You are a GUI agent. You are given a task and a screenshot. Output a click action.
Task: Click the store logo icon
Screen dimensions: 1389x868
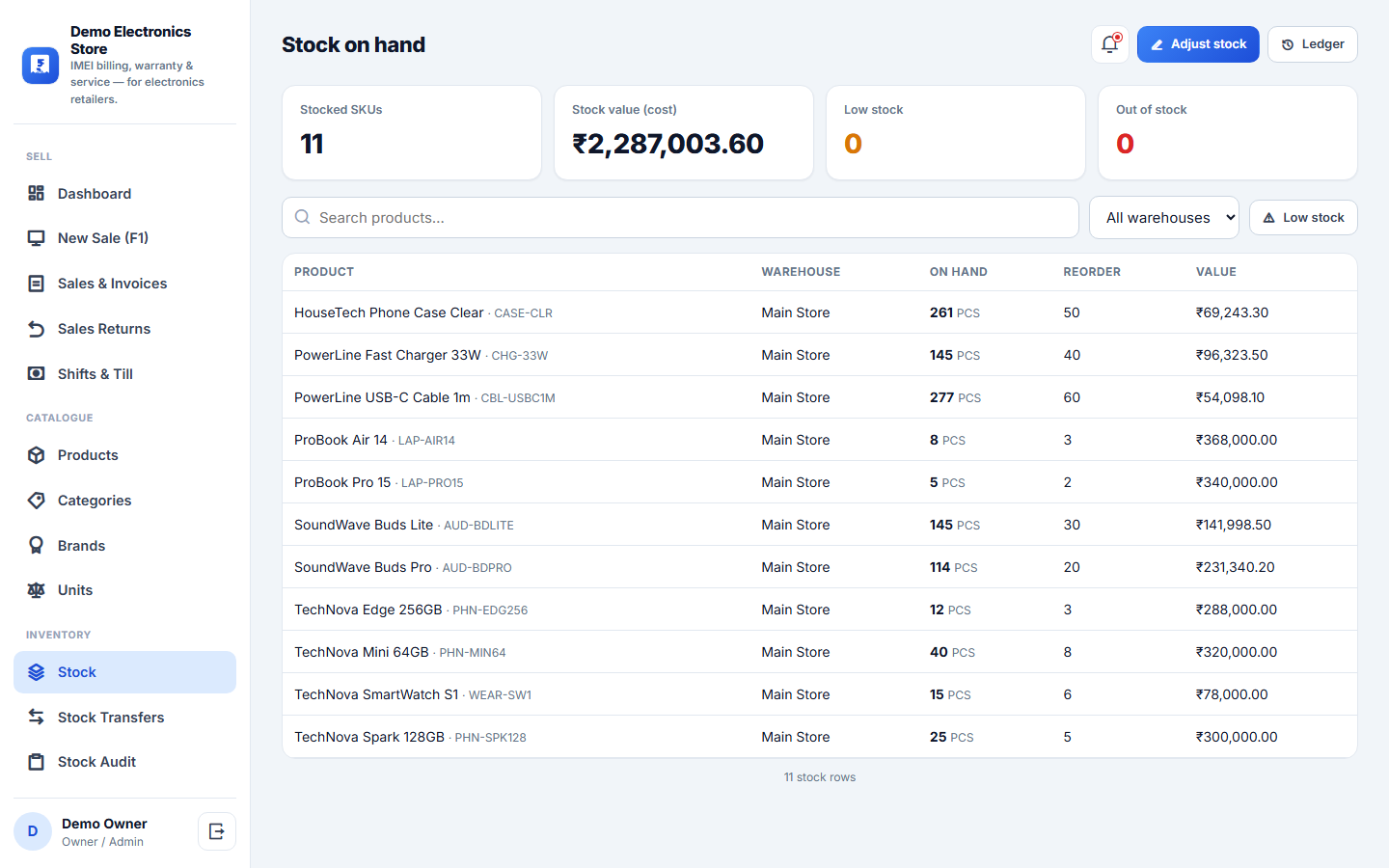41,66
